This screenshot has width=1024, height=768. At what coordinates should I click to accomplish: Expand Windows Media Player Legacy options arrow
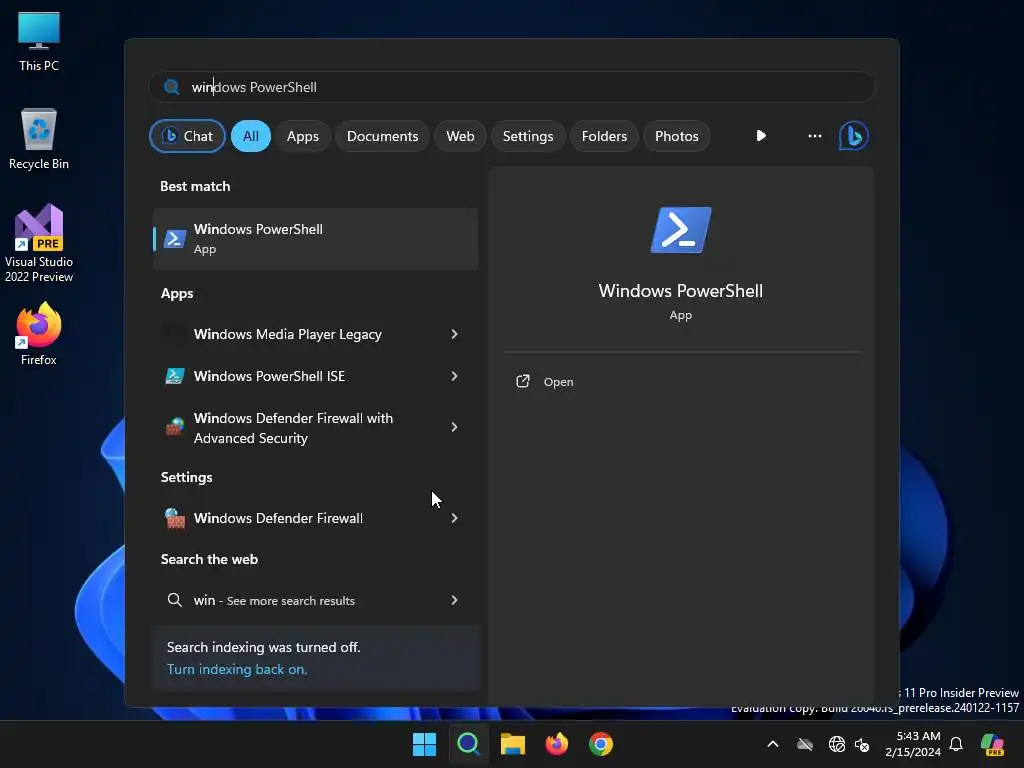[455, 334]
